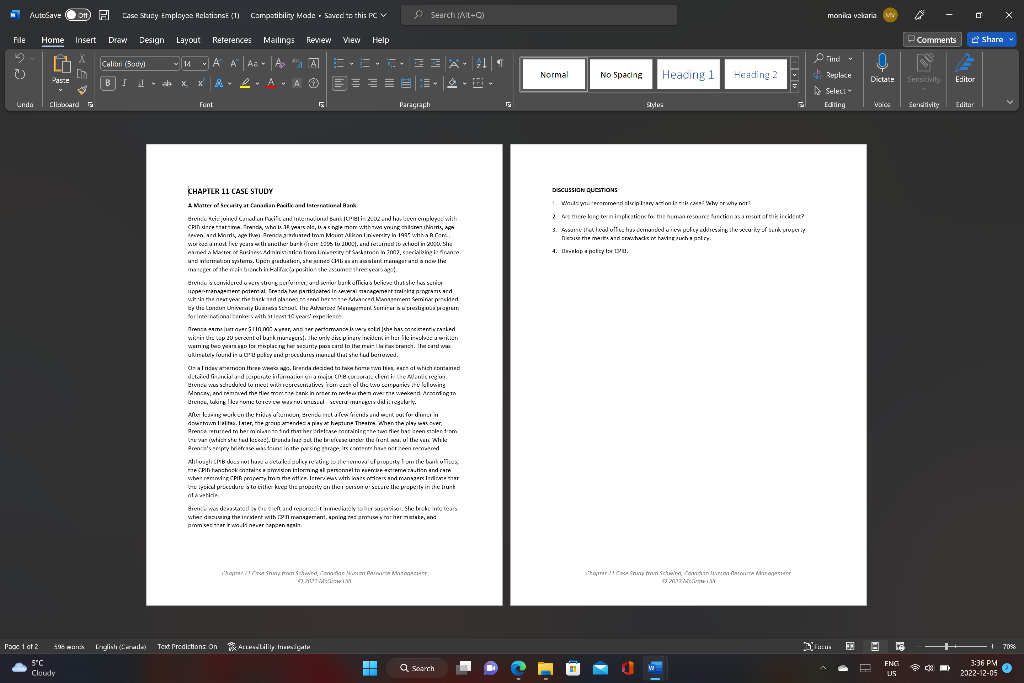Toggle Italic formatting

[x=122, y=82]
